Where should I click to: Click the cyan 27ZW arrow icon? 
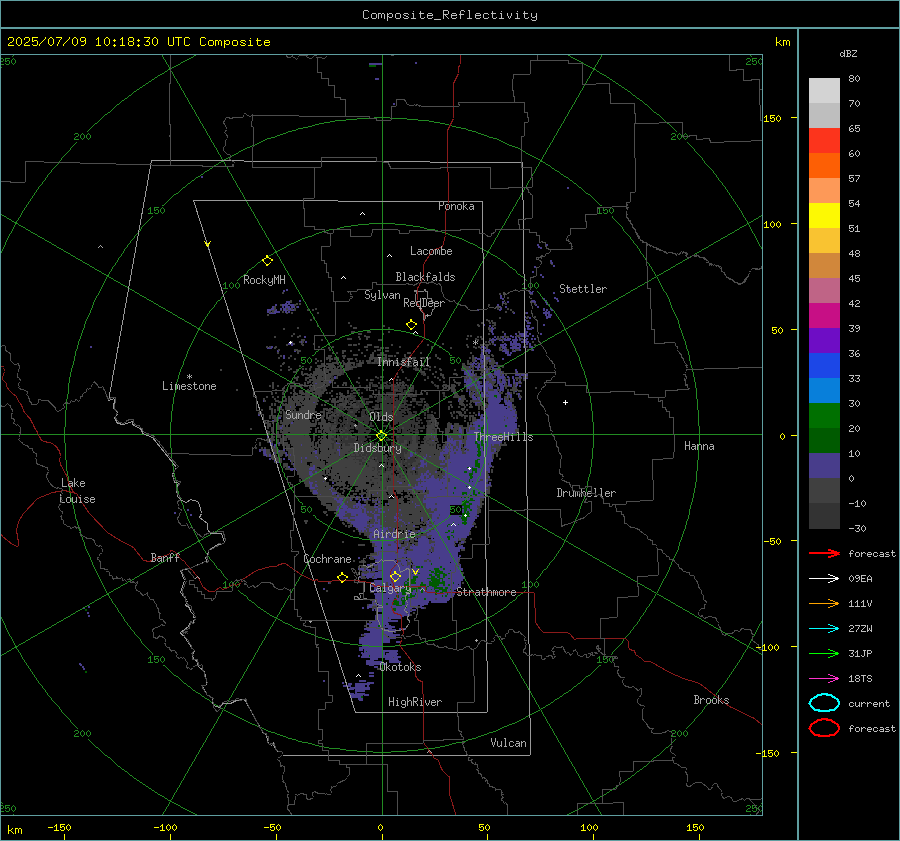(x=824, y=629)
